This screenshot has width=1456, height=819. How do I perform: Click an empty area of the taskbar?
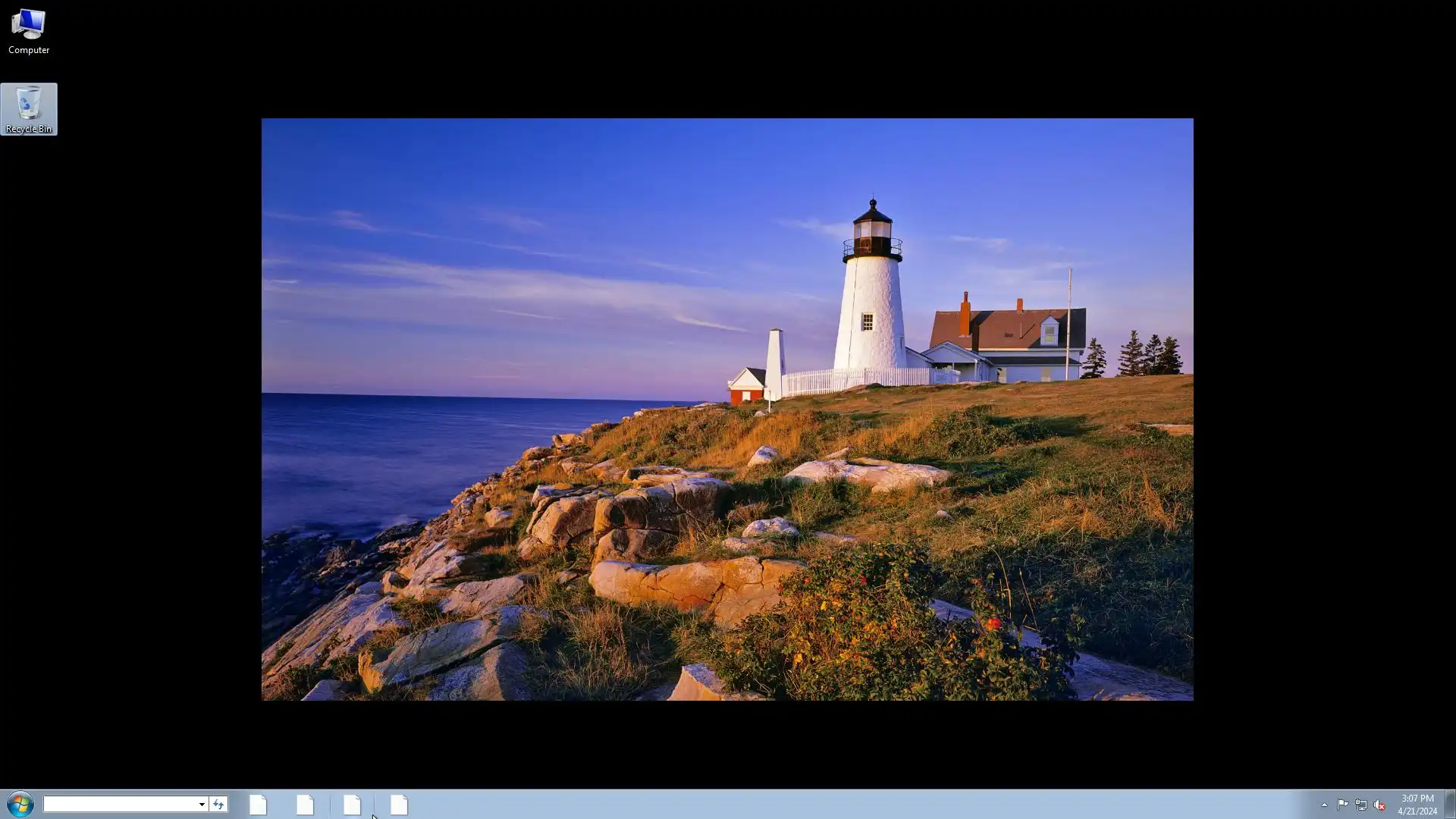(834, 805)
